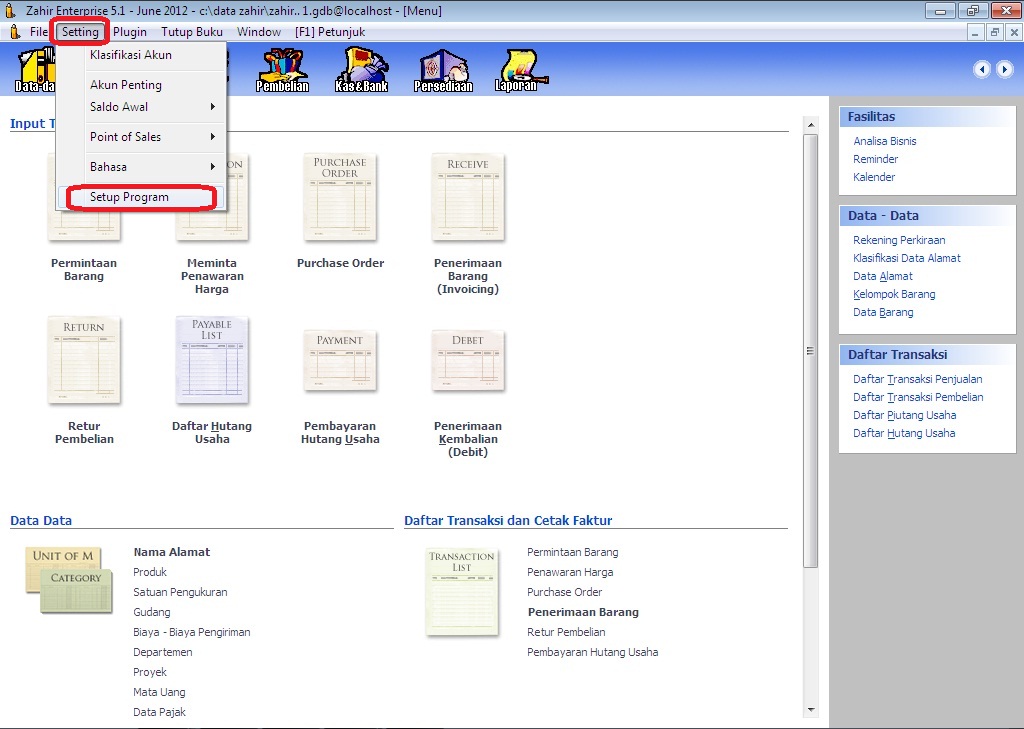Open the Purchase Order form icon
Screen dimensions: 1024x729
click(x=340, y=196)
